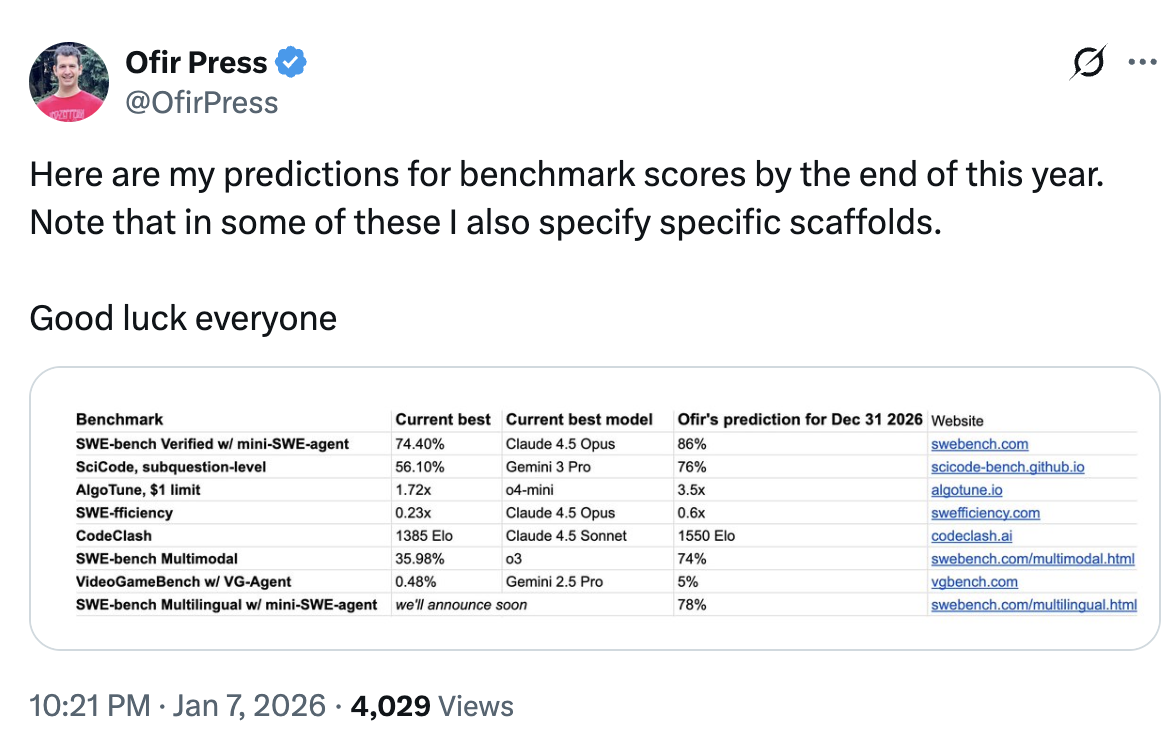Click the swefficiency.com website link
Viewport: 1174px width, 750px height.
(x=985, y=513)
